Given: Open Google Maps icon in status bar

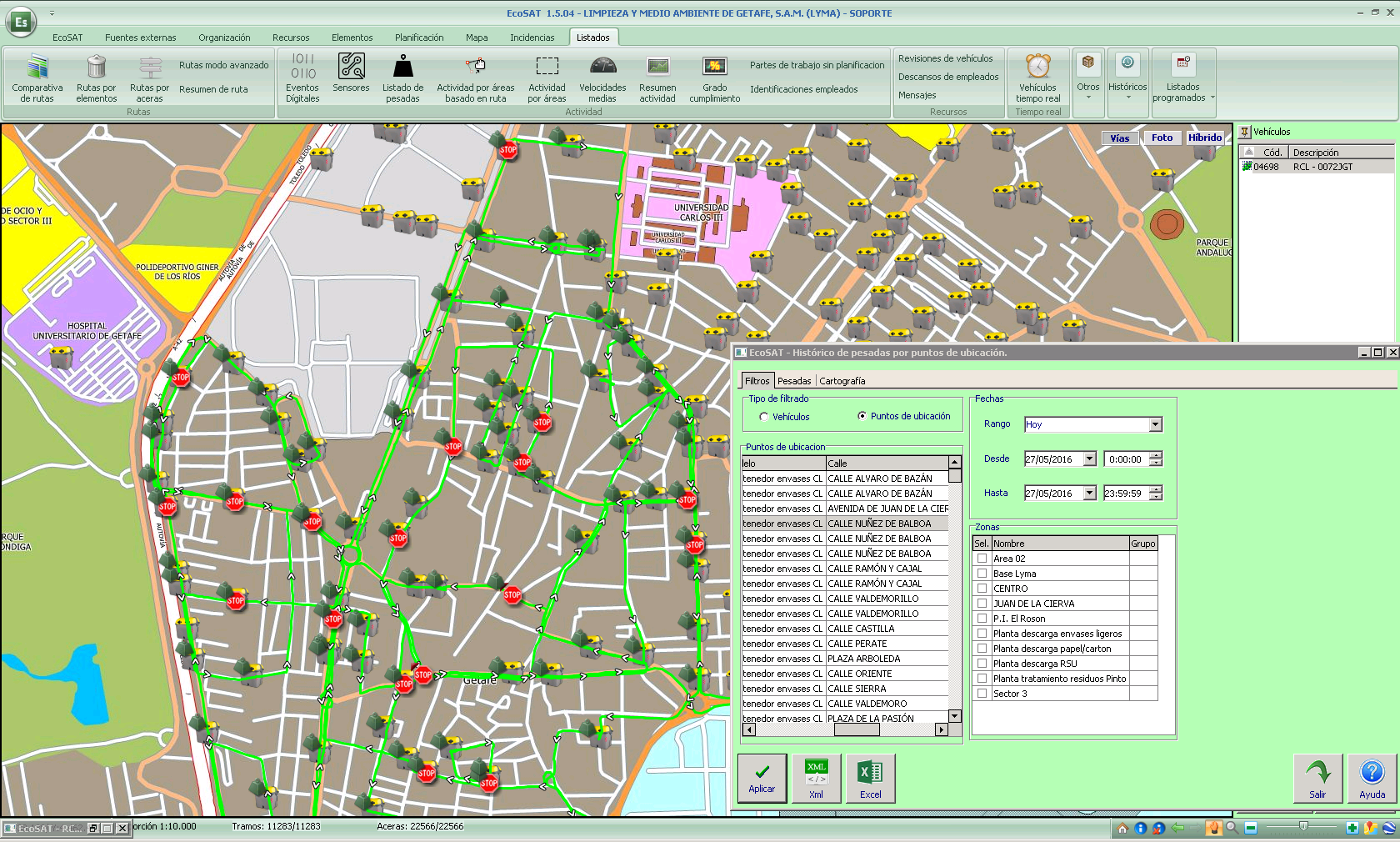Looking at the screenshot, I should coord(1370,828).
